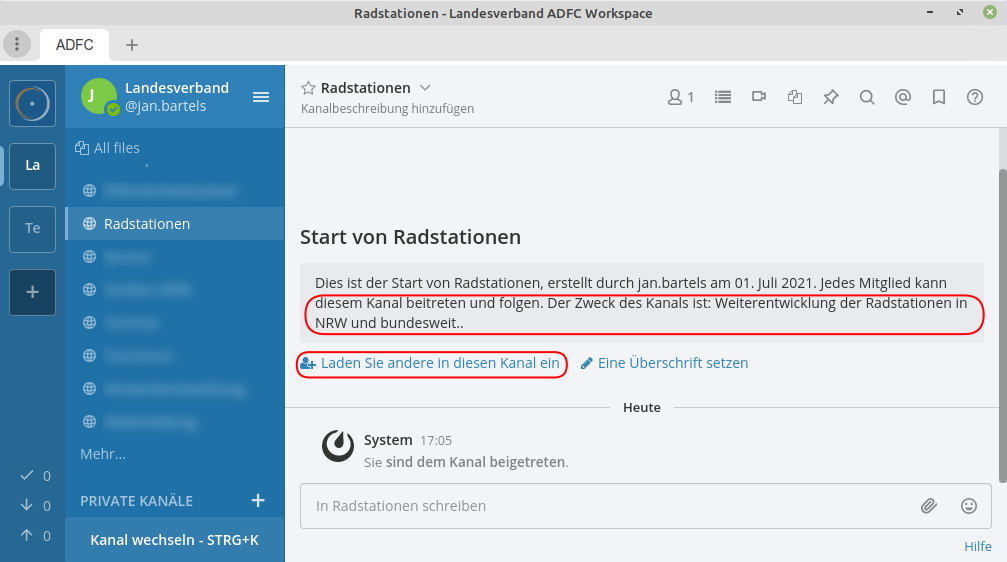The width and height of the screenshot is (1007, 562).
Task: Open the three-dot application menu
Action: [x=17, y=44]
